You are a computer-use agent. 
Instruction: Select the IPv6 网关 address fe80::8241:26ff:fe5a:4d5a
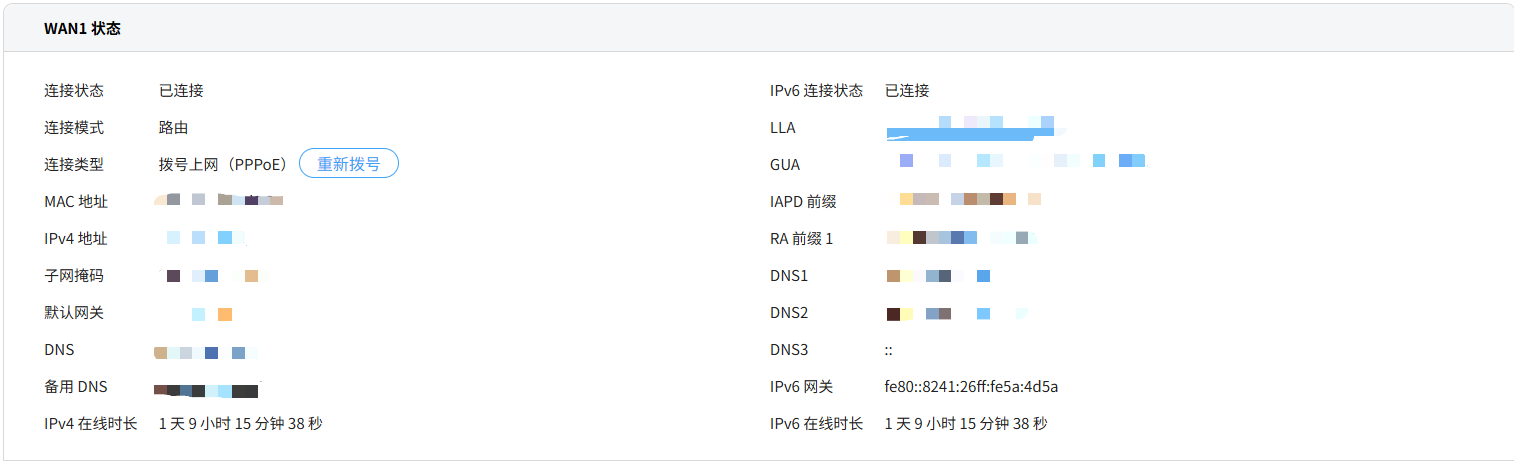pyautogui.click(x=971, y=387)
